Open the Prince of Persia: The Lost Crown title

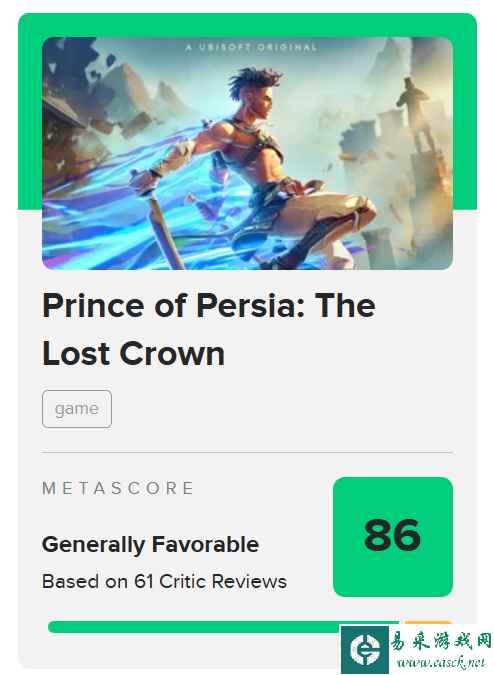coord(209,329)
